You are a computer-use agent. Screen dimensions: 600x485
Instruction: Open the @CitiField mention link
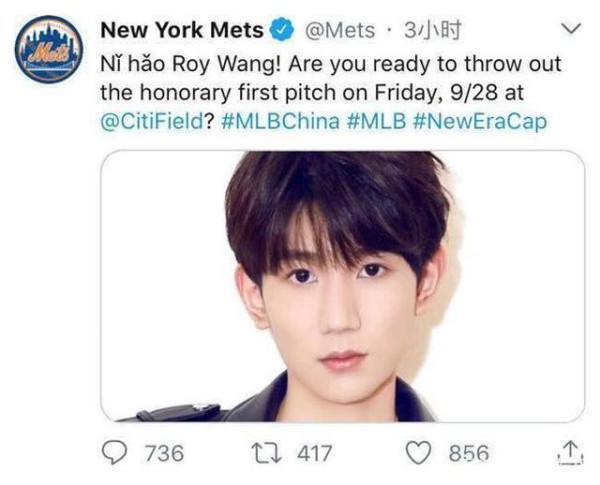[x=152, y=122]
